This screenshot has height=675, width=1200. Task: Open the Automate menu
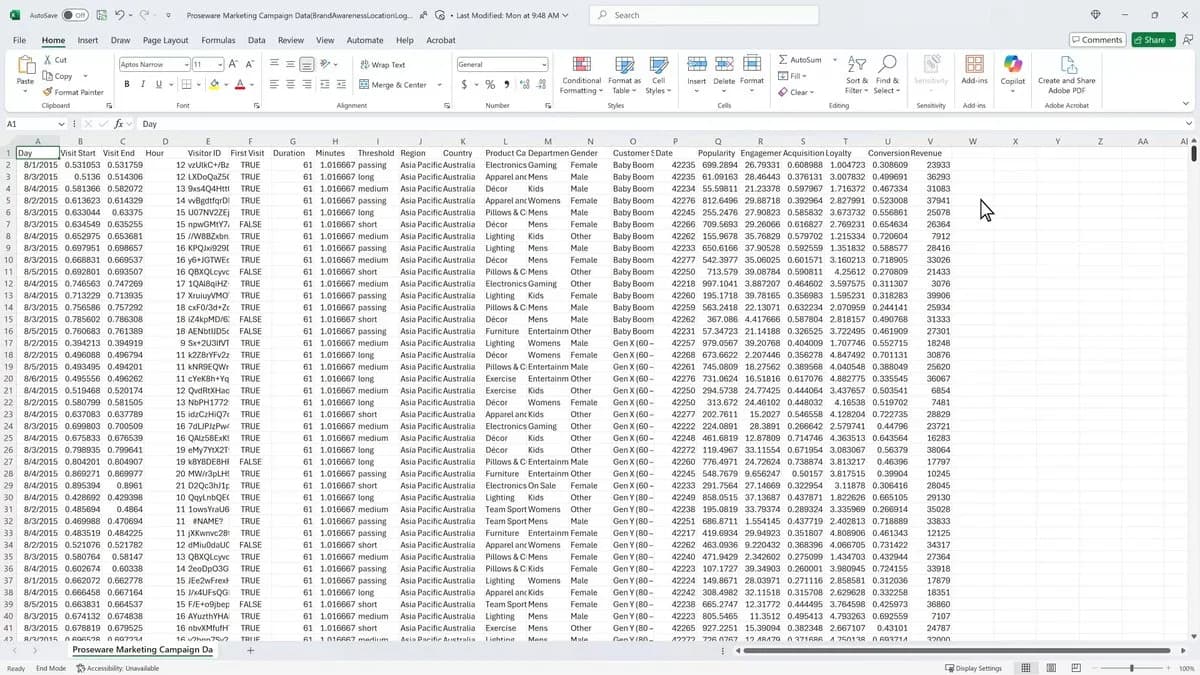click(366, 40)
